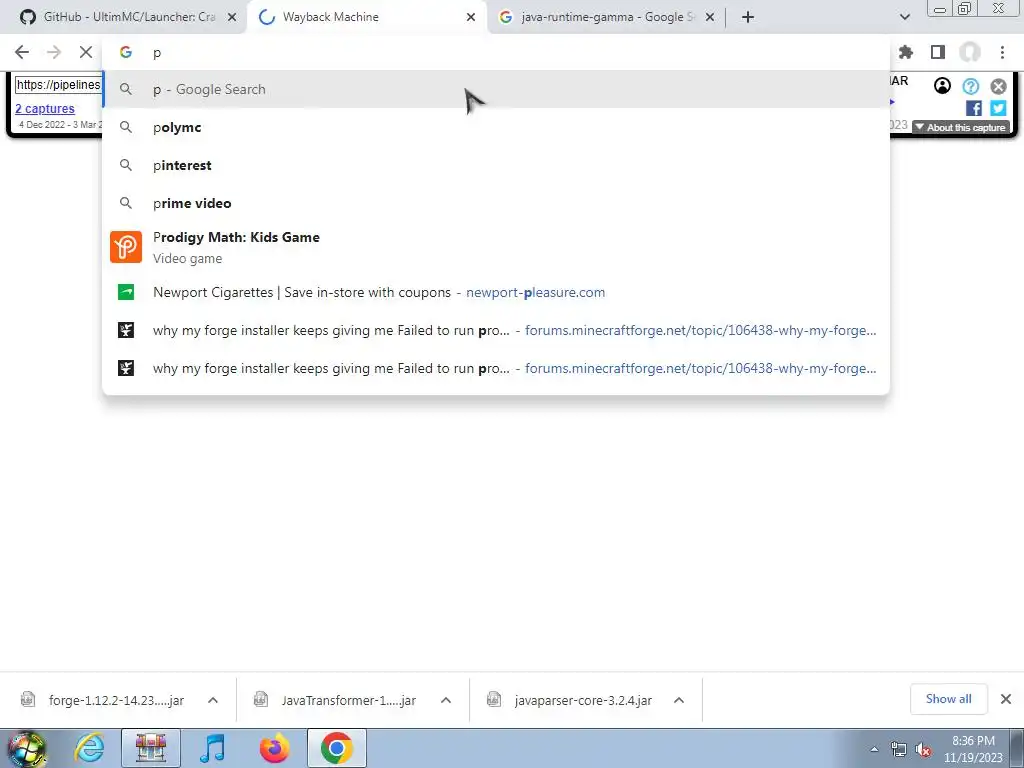1024x768 pixels.
Task: Show hidden system tray icons
Action: point(874,750)
